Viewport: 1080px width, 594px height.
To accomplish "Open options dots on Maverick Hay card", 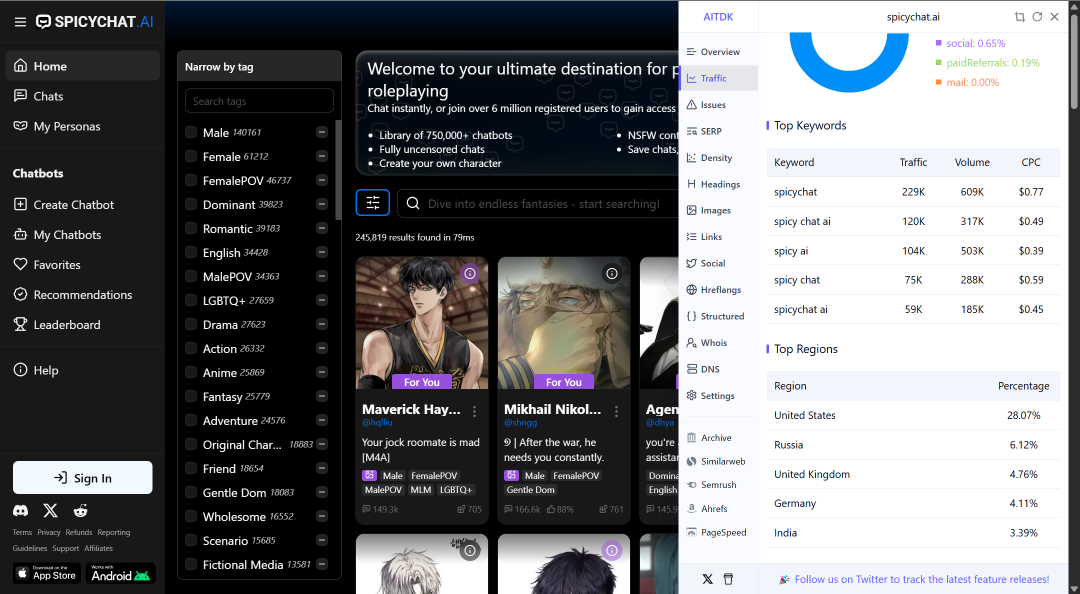I will pos(475,411).
